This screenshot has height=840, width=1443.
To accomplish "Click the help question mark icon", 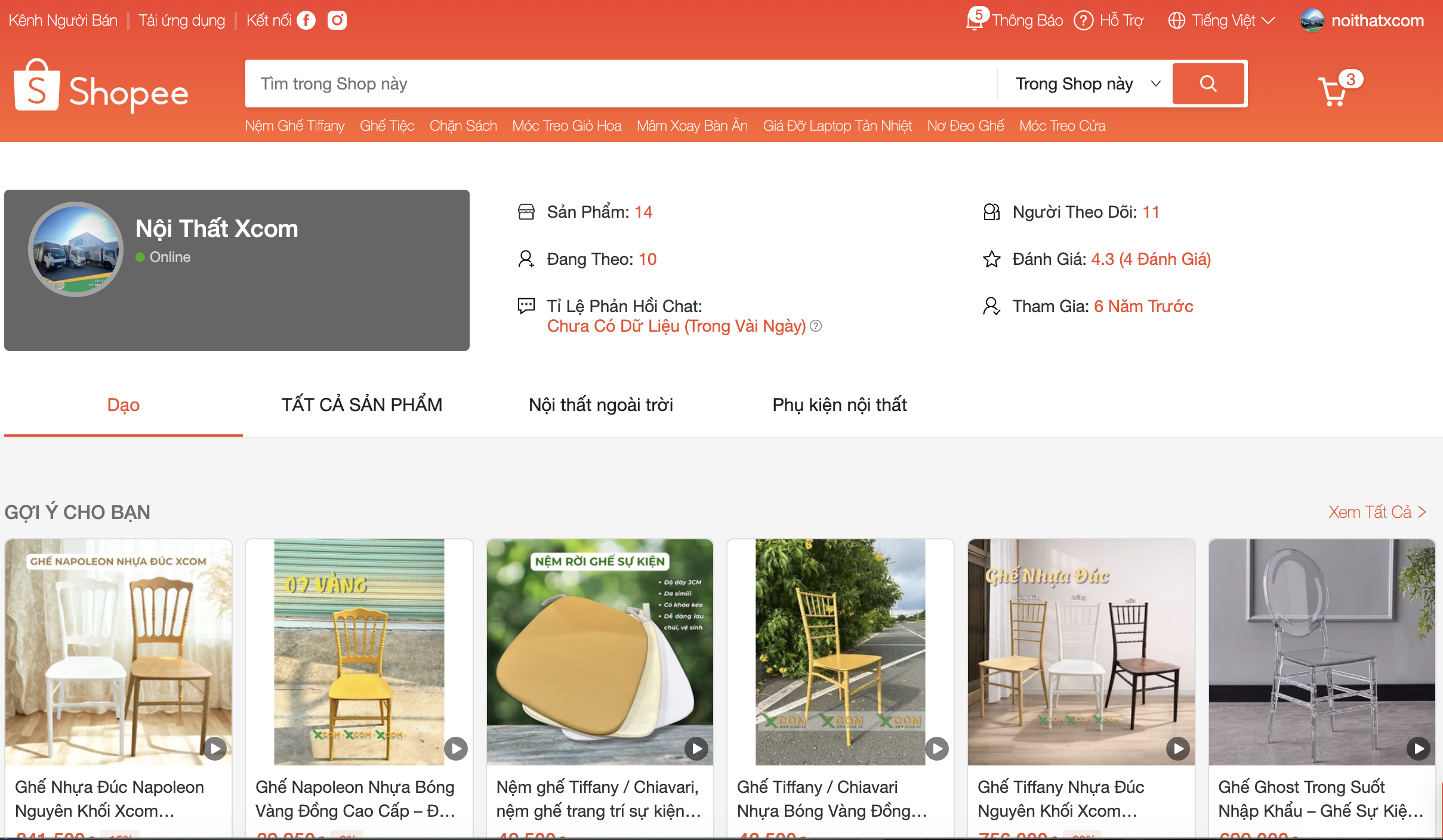I will tap(1083, 21).
